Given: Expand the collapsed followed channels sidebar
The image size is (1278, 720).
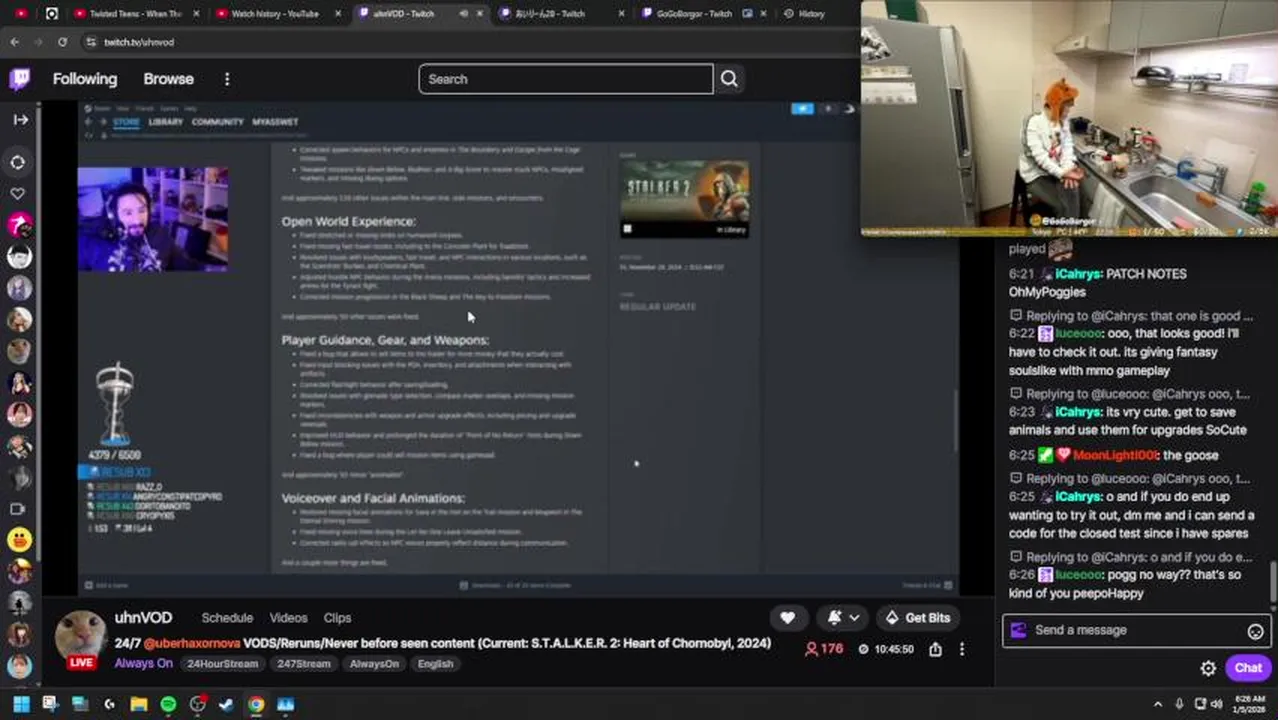Looking at the screenshot, I should (x=20, y=119).
